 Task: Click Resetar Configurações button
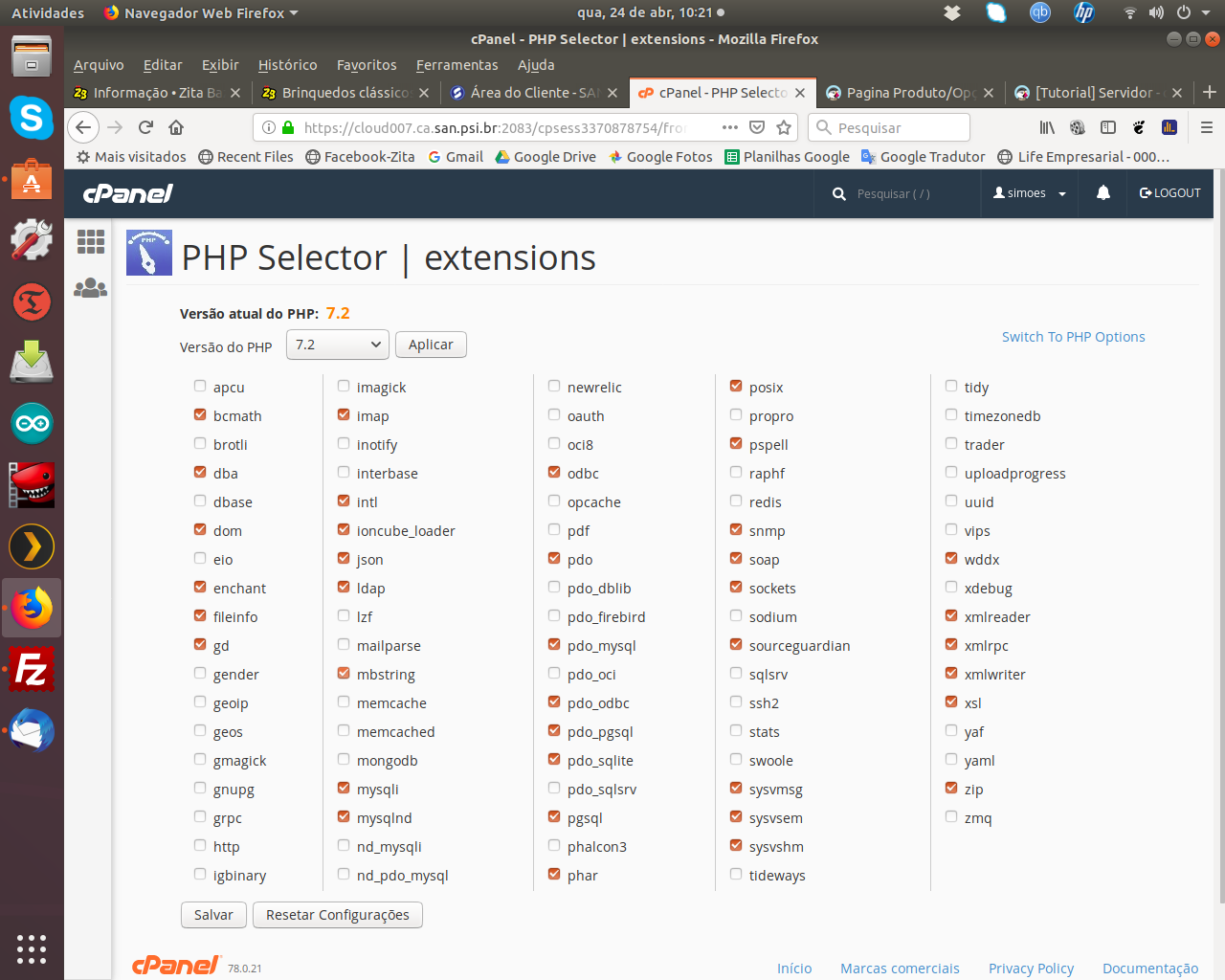point(338,915)
